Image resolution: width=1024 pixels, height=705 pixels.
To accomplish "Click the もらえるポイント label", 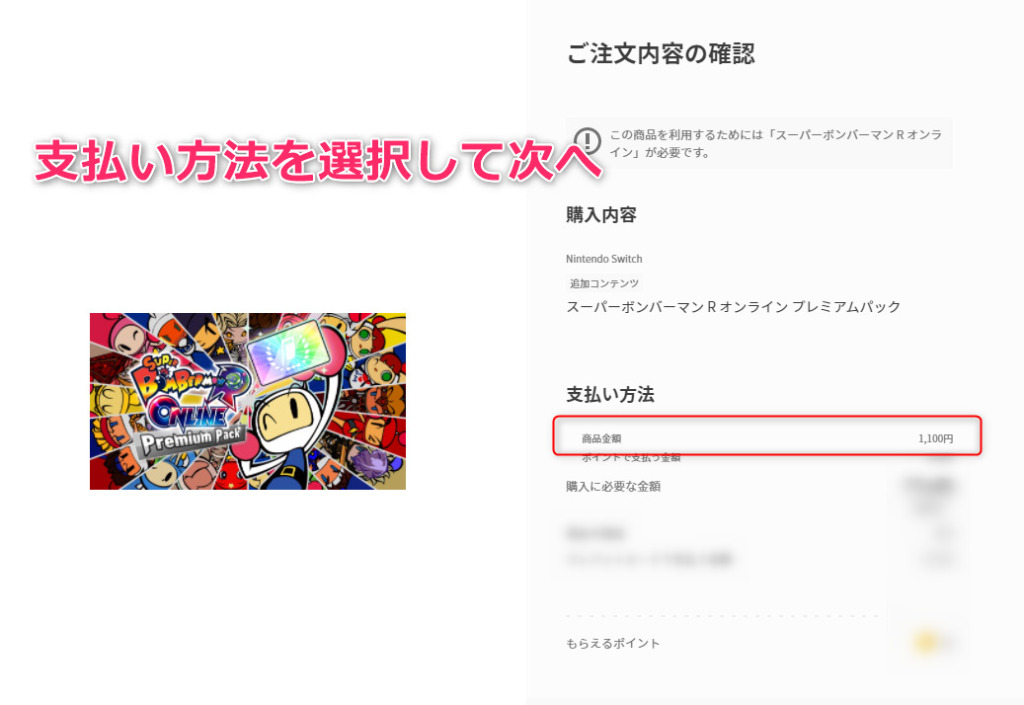I will click(x=613, y=644).
